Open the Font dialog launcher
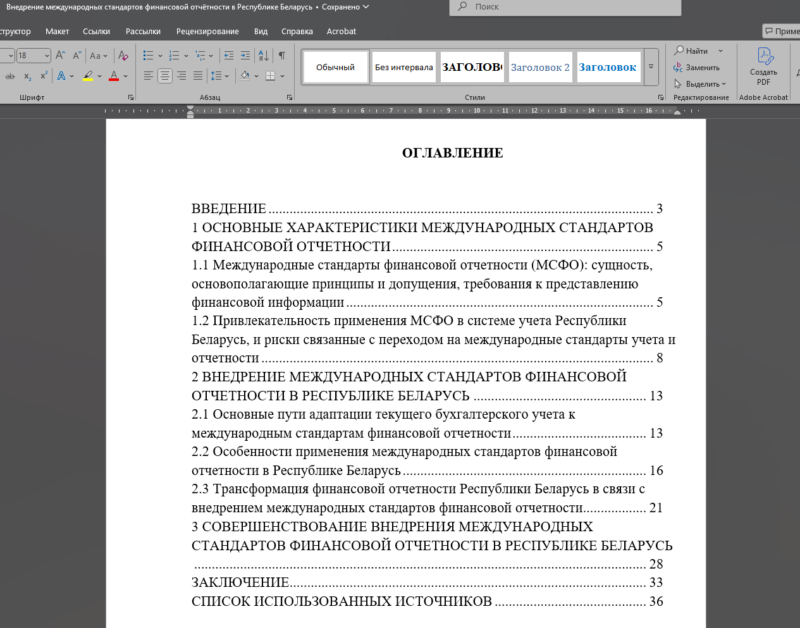Image resolution: width=800 pixels, height=628 pixels. pyautogui.click(x=131, y=97)
